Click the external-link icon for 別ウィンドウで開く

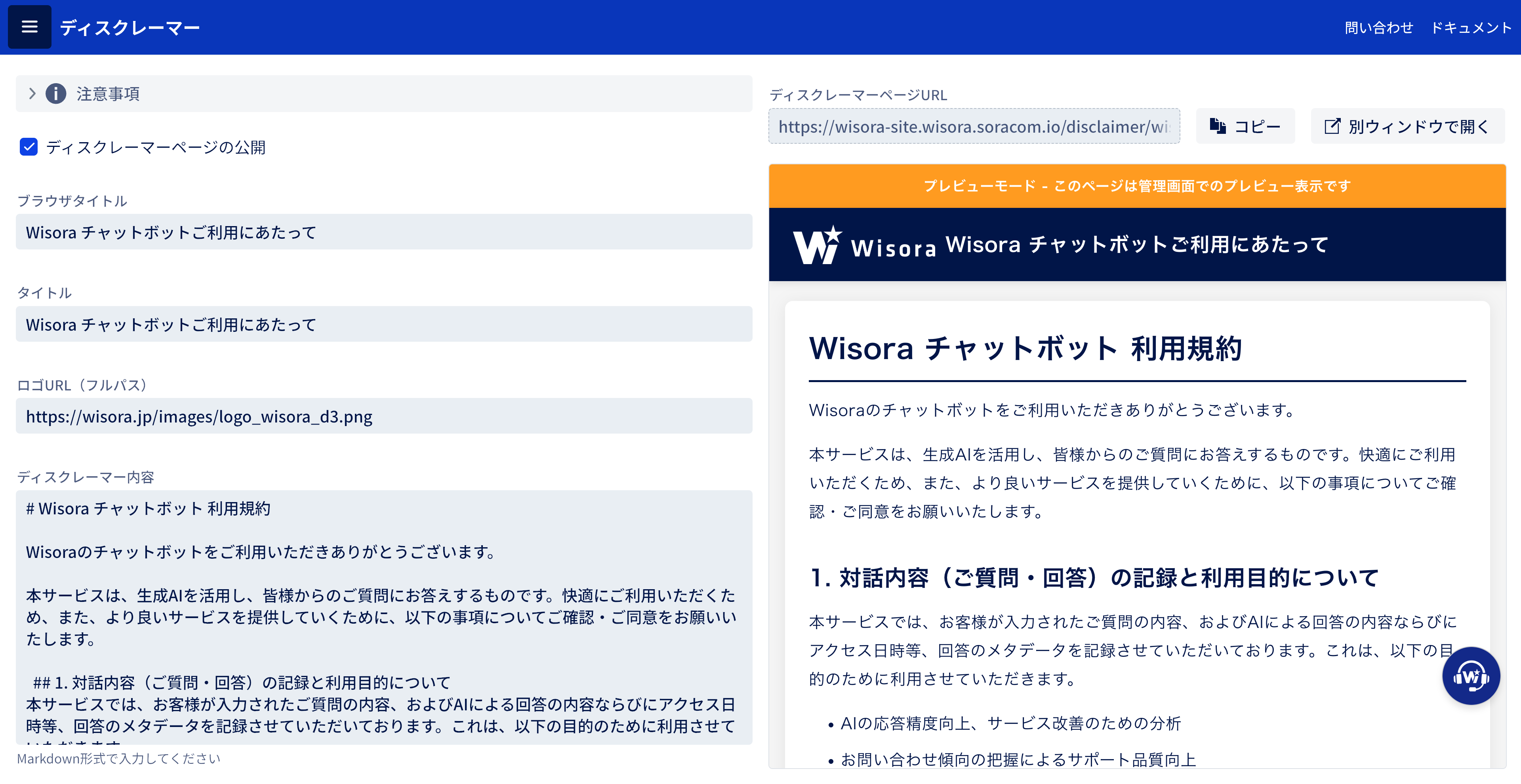(x=1332, y=126)
